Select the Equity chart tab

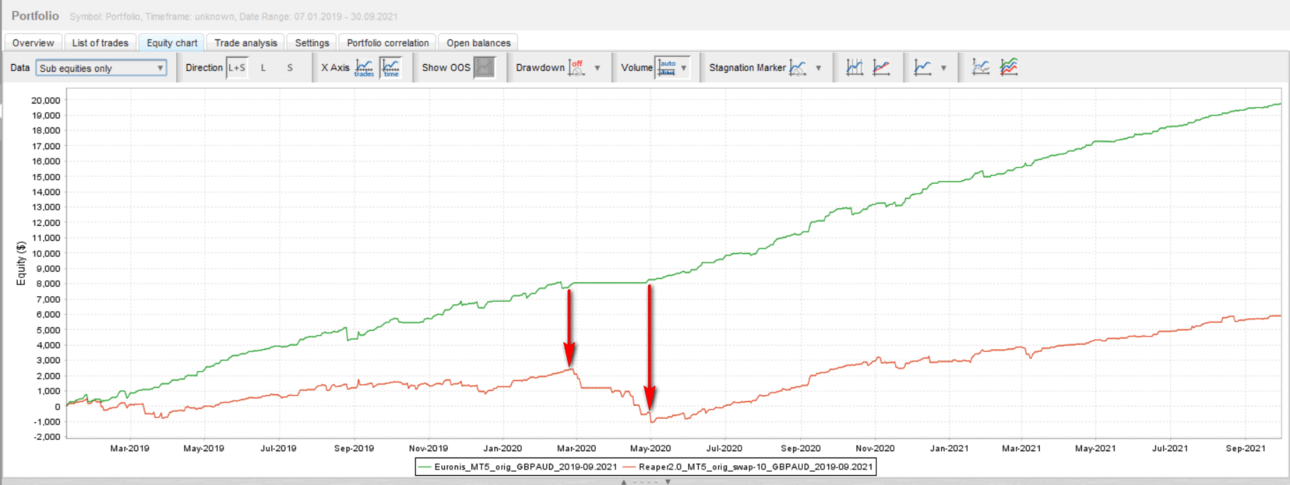pos(173,43)
